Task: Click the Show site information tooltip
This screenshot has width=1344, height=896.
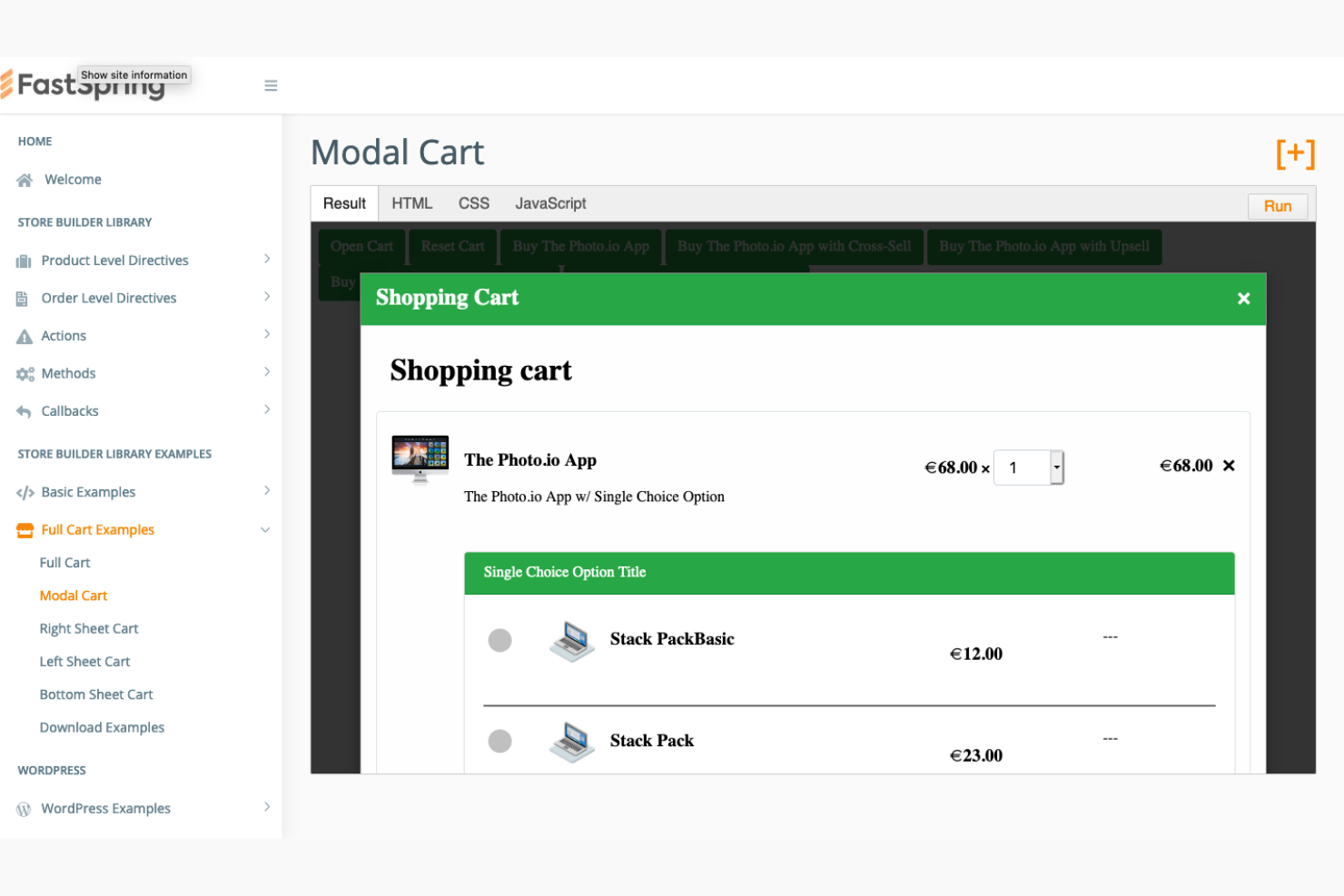Action: tap(134, 75)
